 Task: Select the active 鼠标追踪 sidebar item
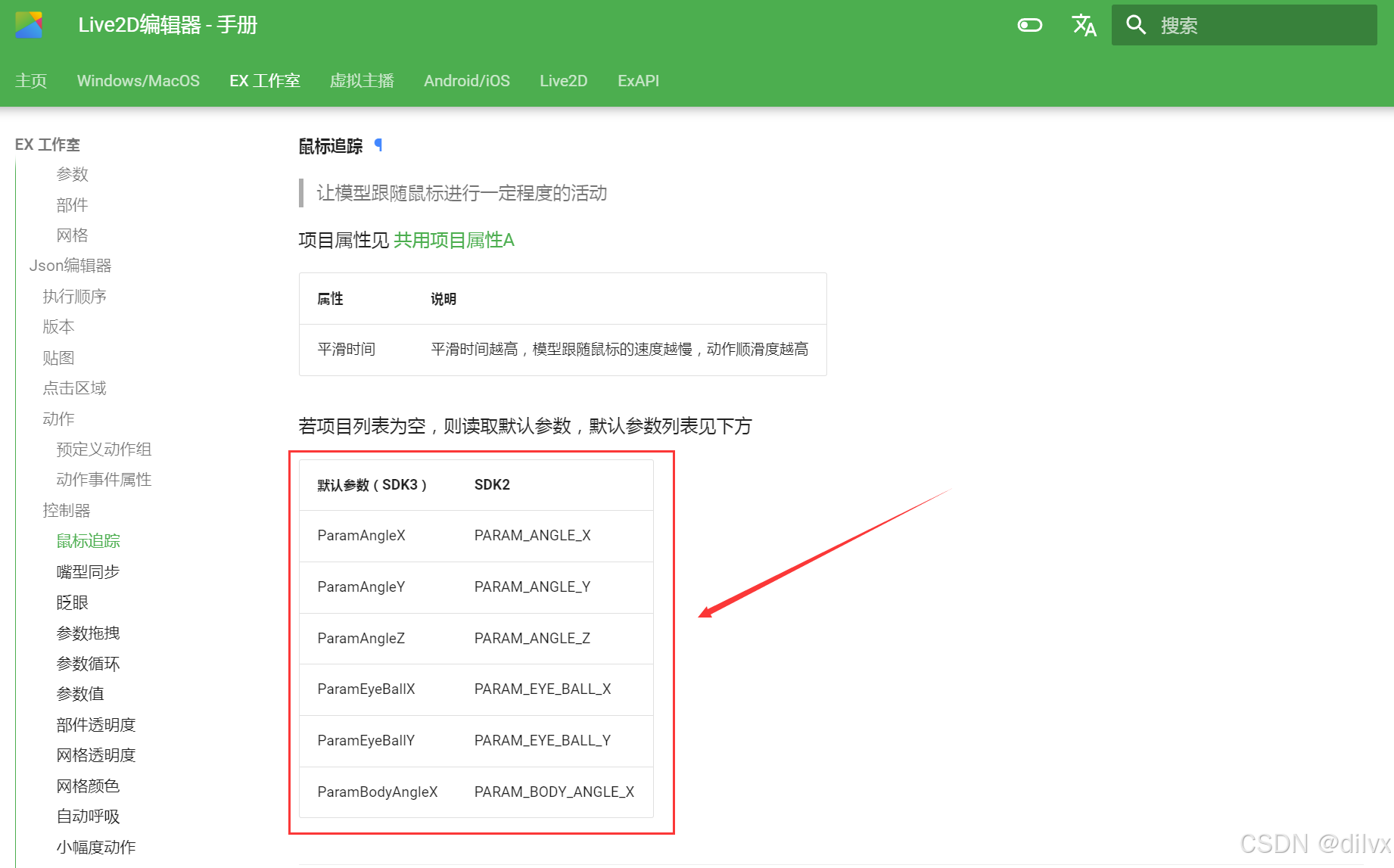pos(89,541)
